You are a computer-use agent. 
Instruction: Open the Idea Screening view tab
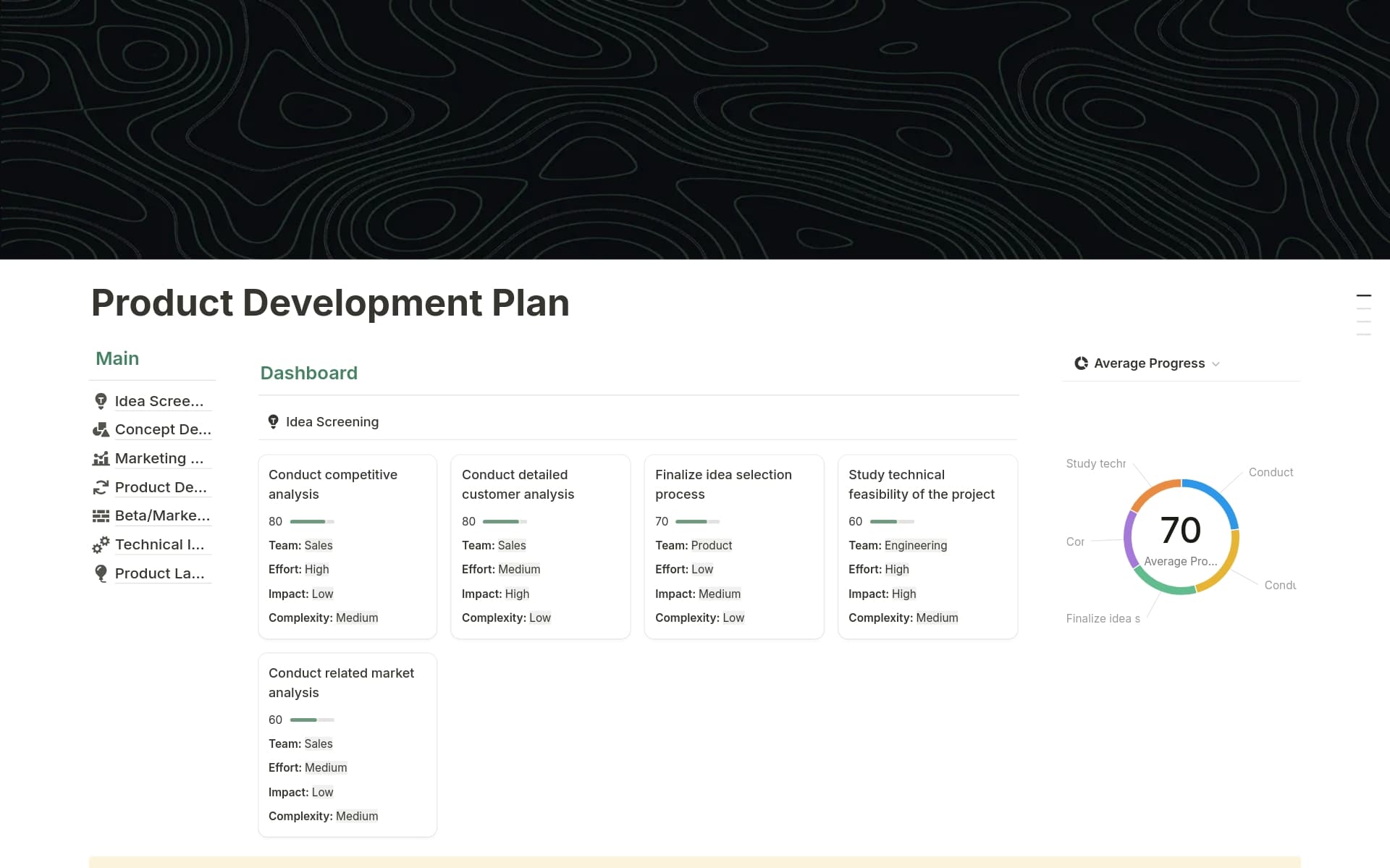pos(332,422)
